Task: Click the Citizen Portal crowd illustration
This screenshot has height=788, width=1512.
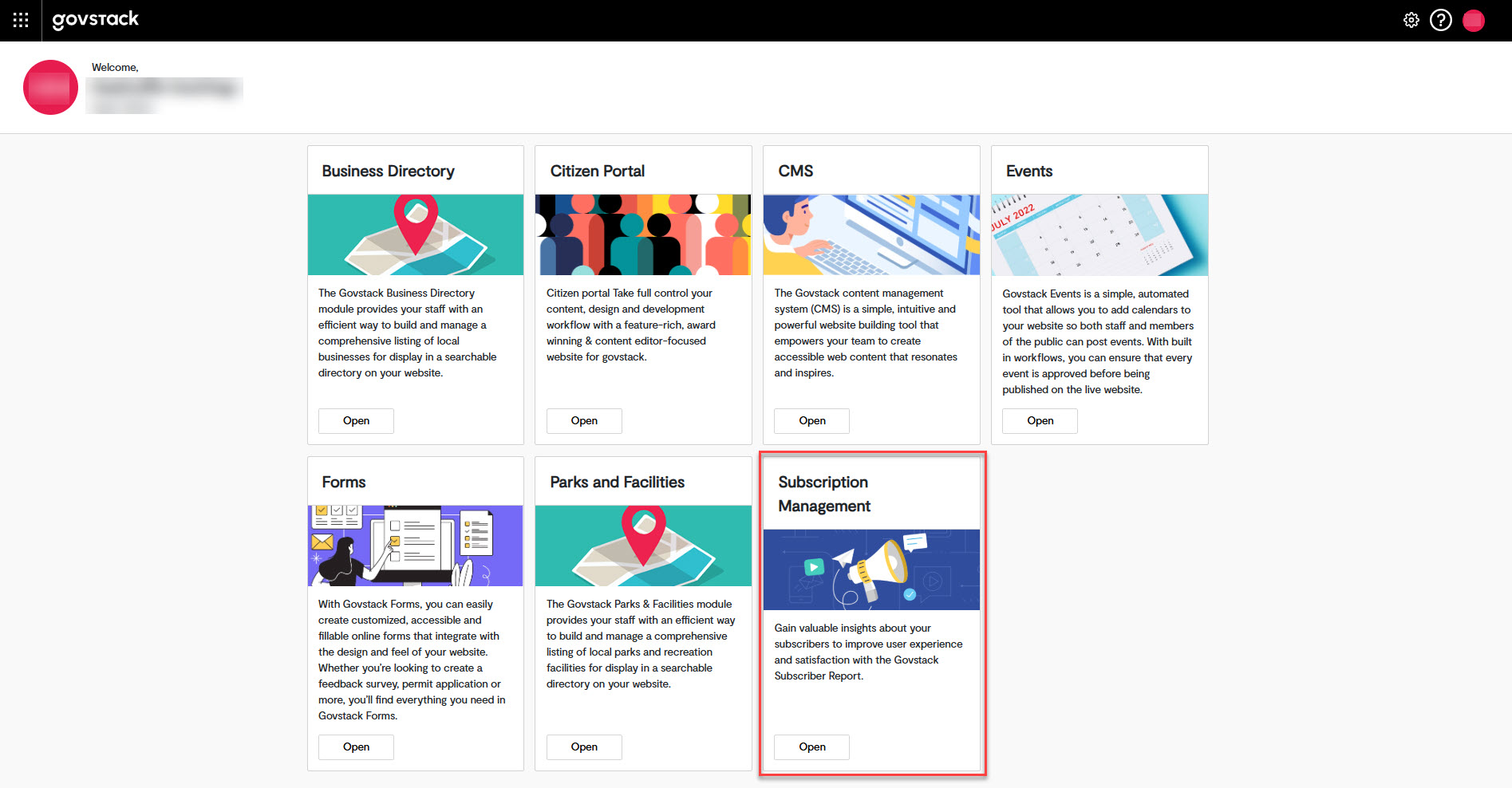Action: coord(643,234)
